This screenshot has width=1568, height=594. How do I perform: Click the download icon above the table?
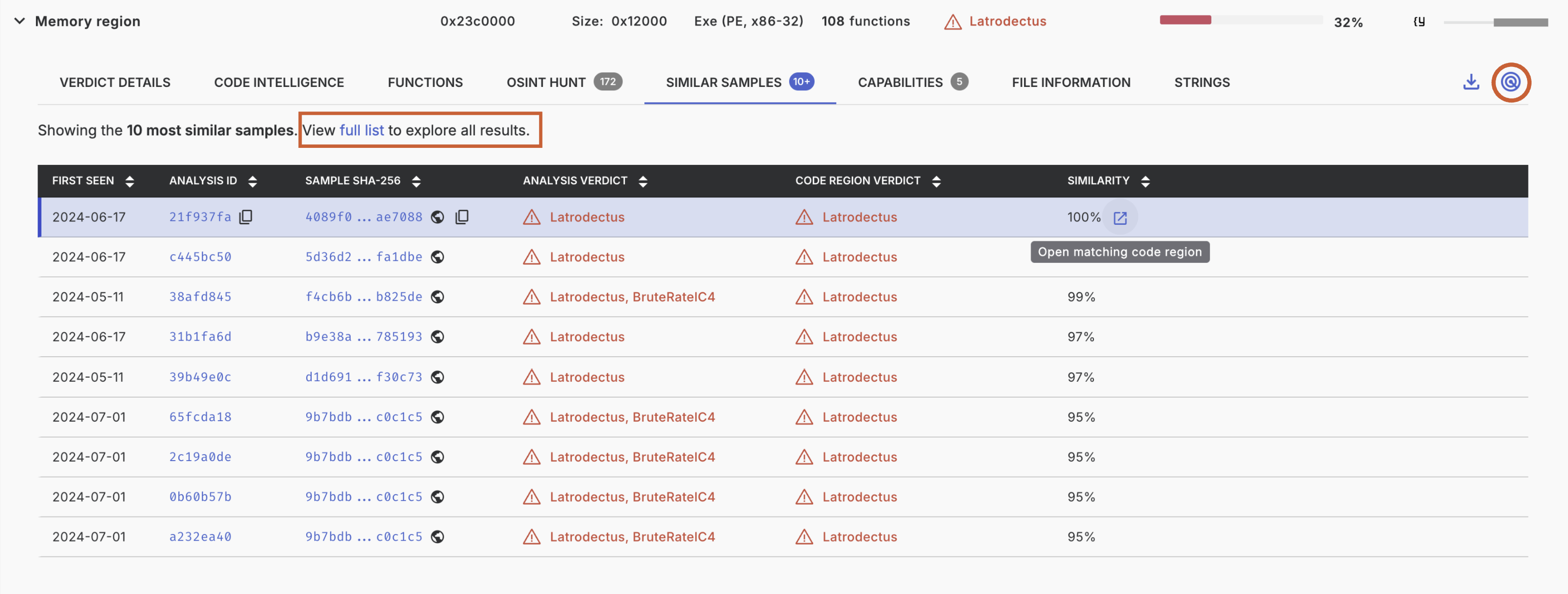coord(1471,81)
